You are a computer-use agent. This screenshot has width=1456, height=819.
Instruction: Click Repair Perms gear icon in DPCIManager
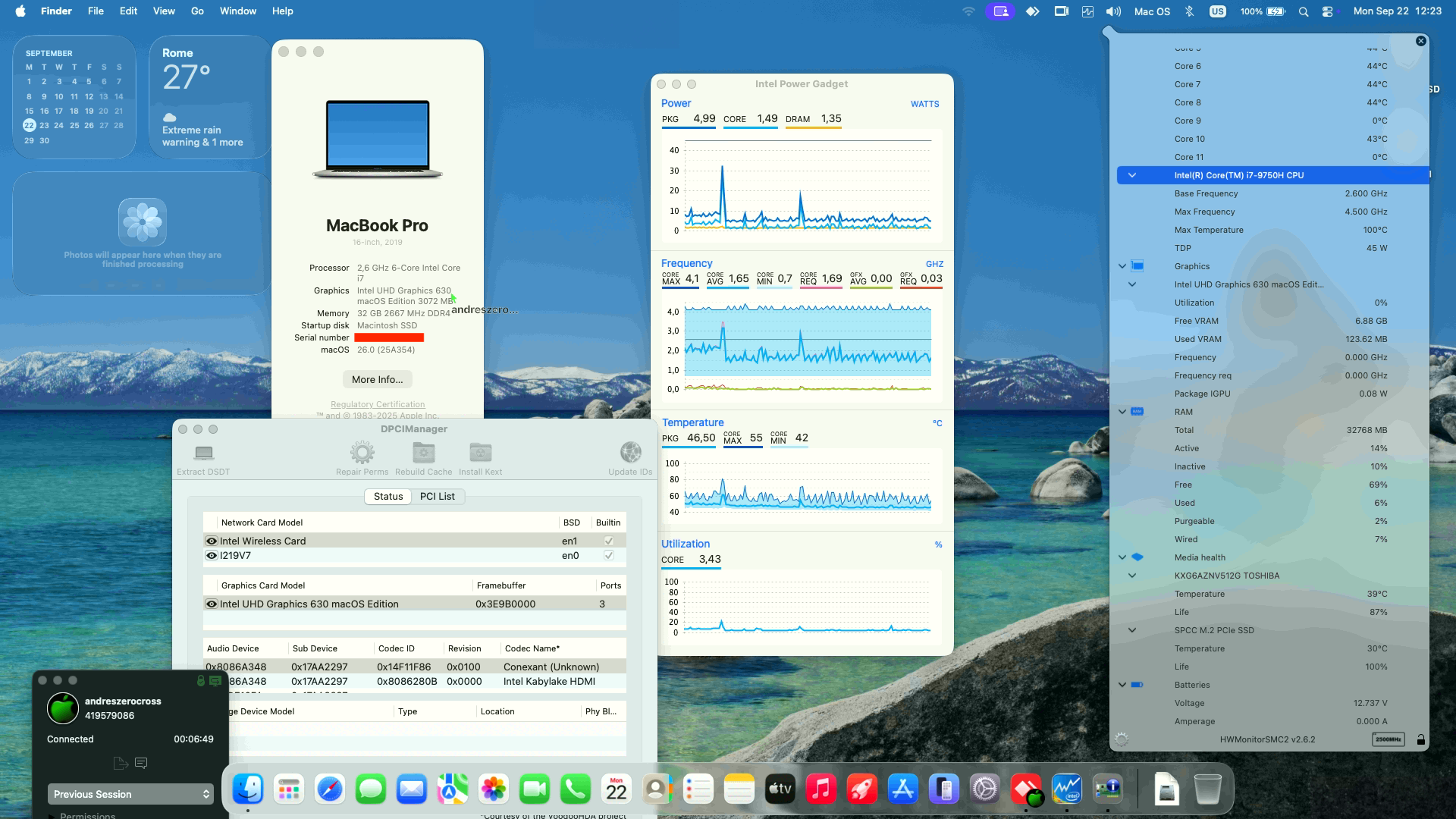362,453
